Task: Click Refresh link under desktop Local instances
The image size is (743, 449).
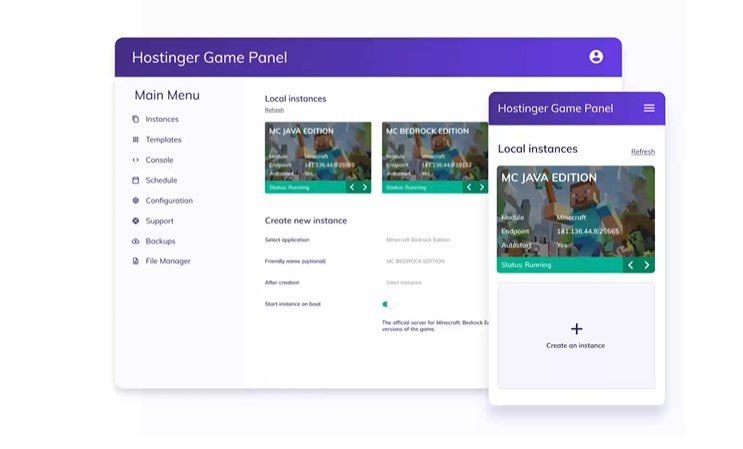Action: pyautogui.click(x=274, y=110)
